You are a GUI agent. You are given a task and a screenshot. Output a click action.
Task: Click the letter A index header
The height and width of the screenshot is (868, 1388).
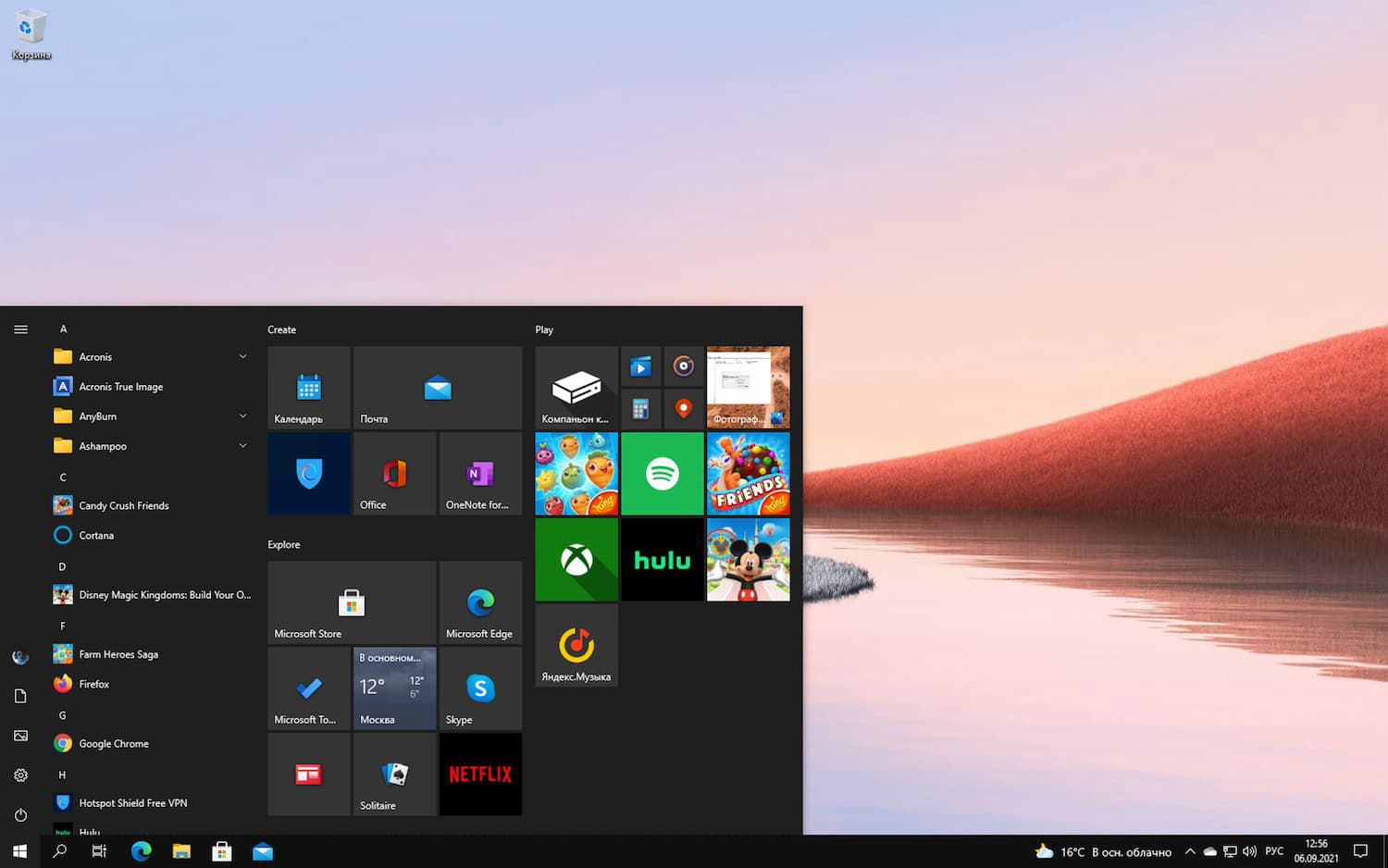pyautogui.click(x=63, y=329)
